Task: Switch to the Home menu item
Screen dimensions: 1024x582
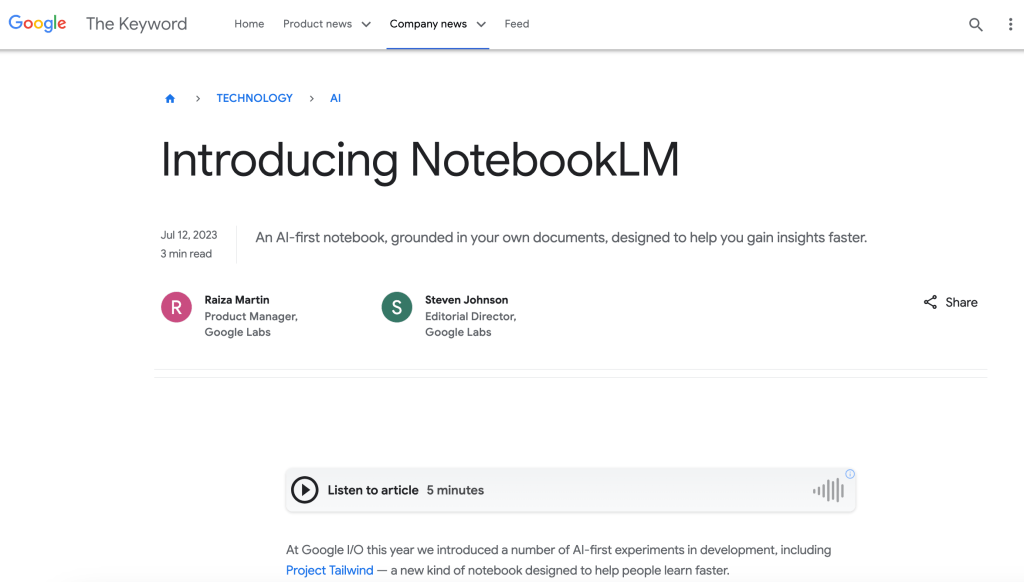Action: 249,24
